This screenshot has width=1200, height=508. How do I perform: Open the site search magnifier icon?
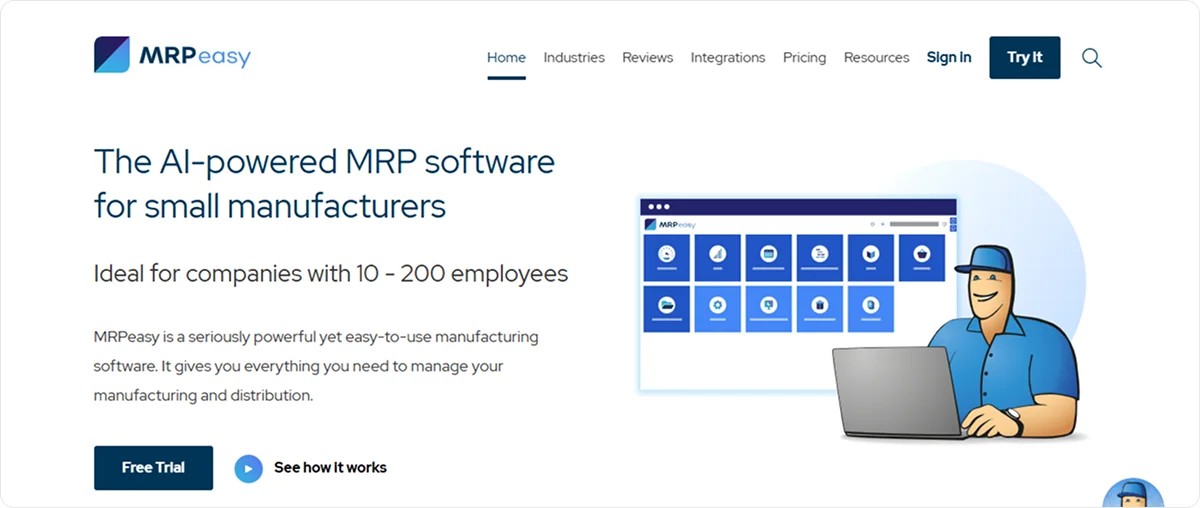[x=1092, y=58]
